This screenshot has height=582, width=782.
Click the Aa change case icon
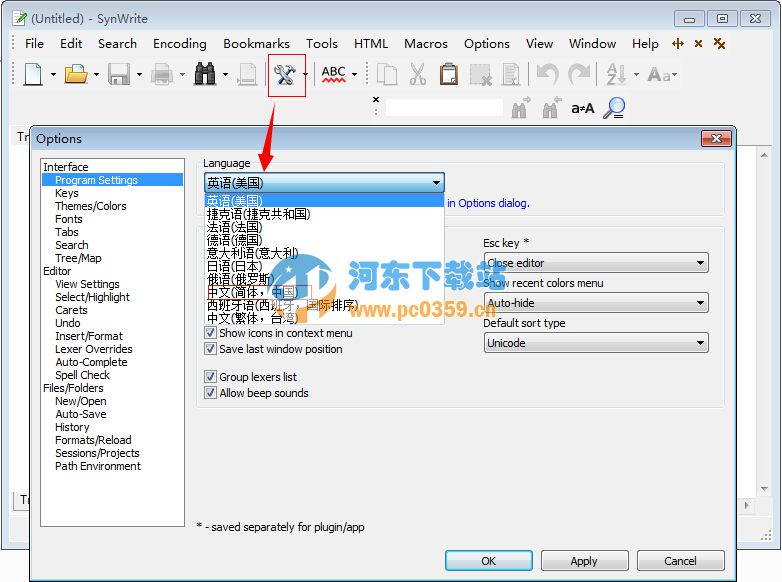[659, 75]
